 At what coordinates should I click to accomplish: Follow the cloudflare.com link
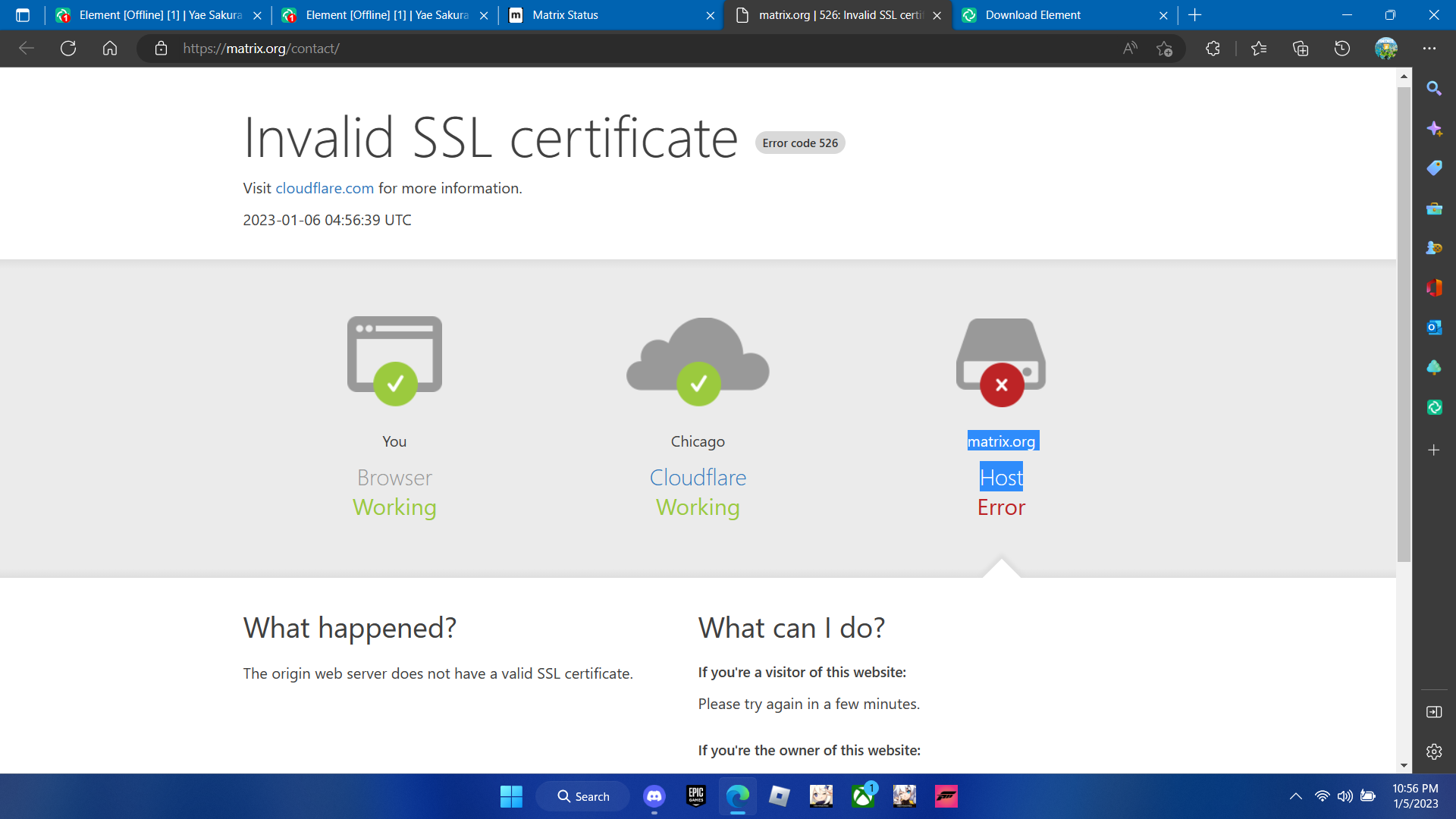(x=325, y=188)
